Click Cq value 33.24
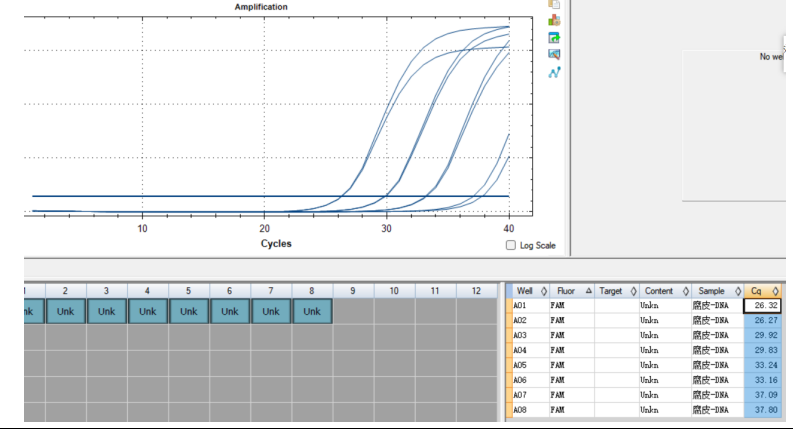 (763, 365)
